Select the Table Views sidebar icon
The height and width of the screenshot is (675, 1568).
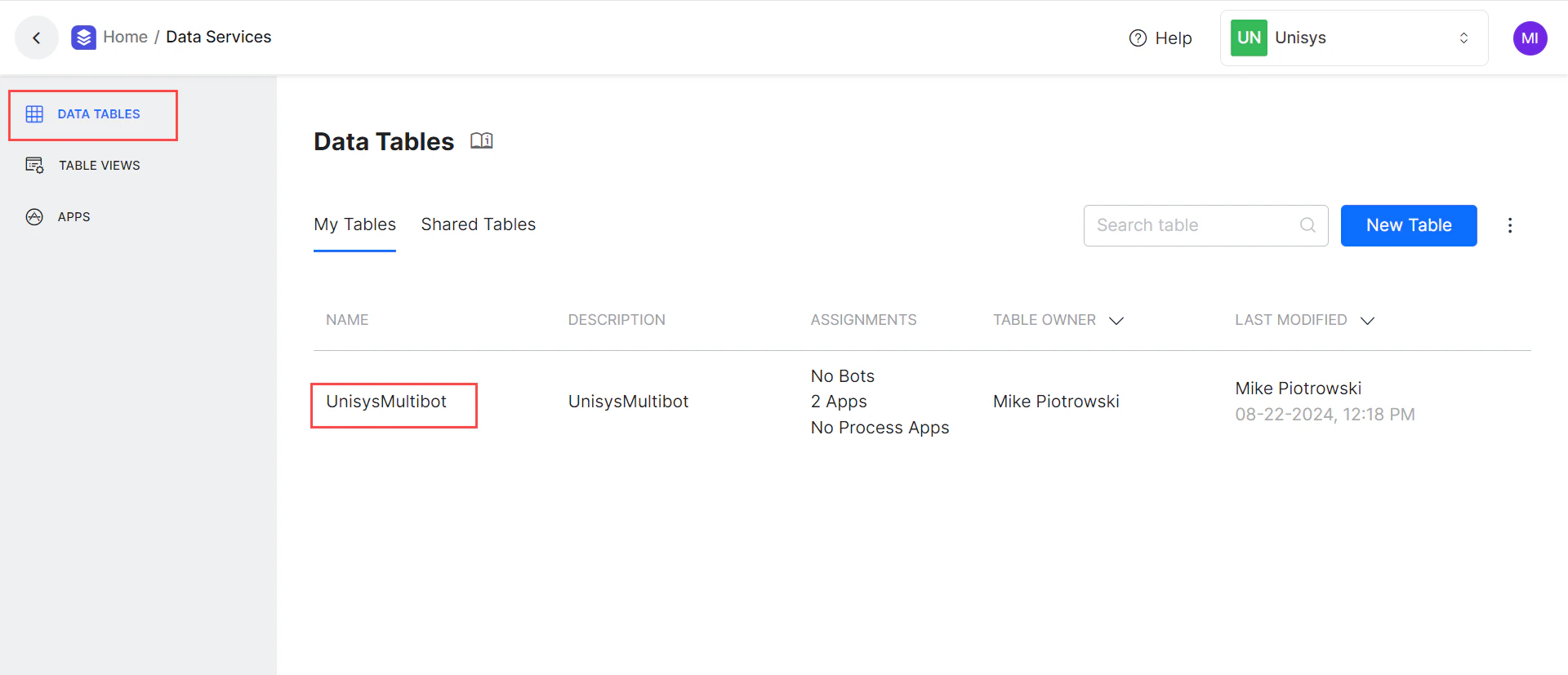(35, 165)
